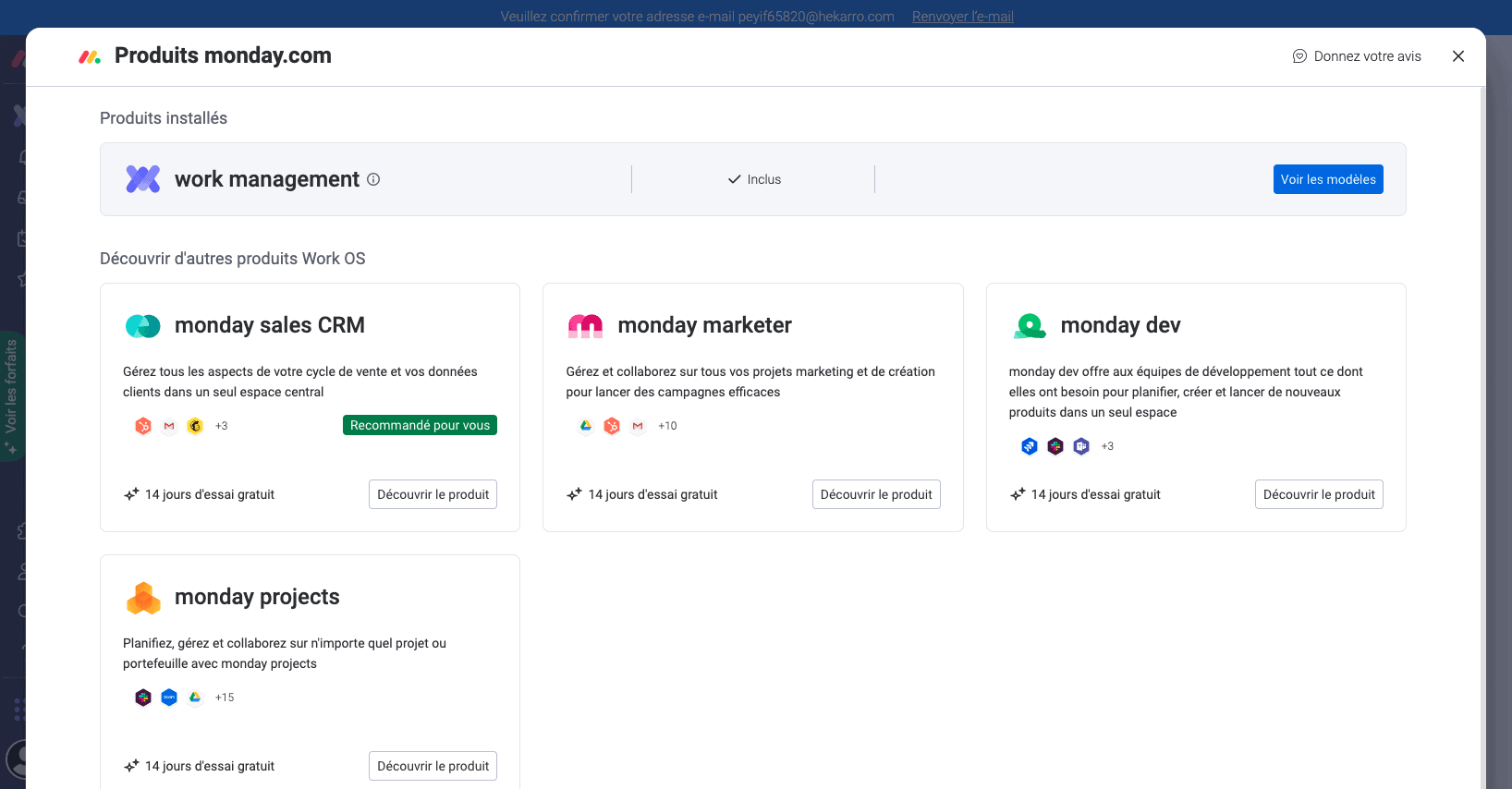Click the Slack icon in monday projects
This screenshot has width=1512, height=789.
pyautogui.click(x=143, y=698)
